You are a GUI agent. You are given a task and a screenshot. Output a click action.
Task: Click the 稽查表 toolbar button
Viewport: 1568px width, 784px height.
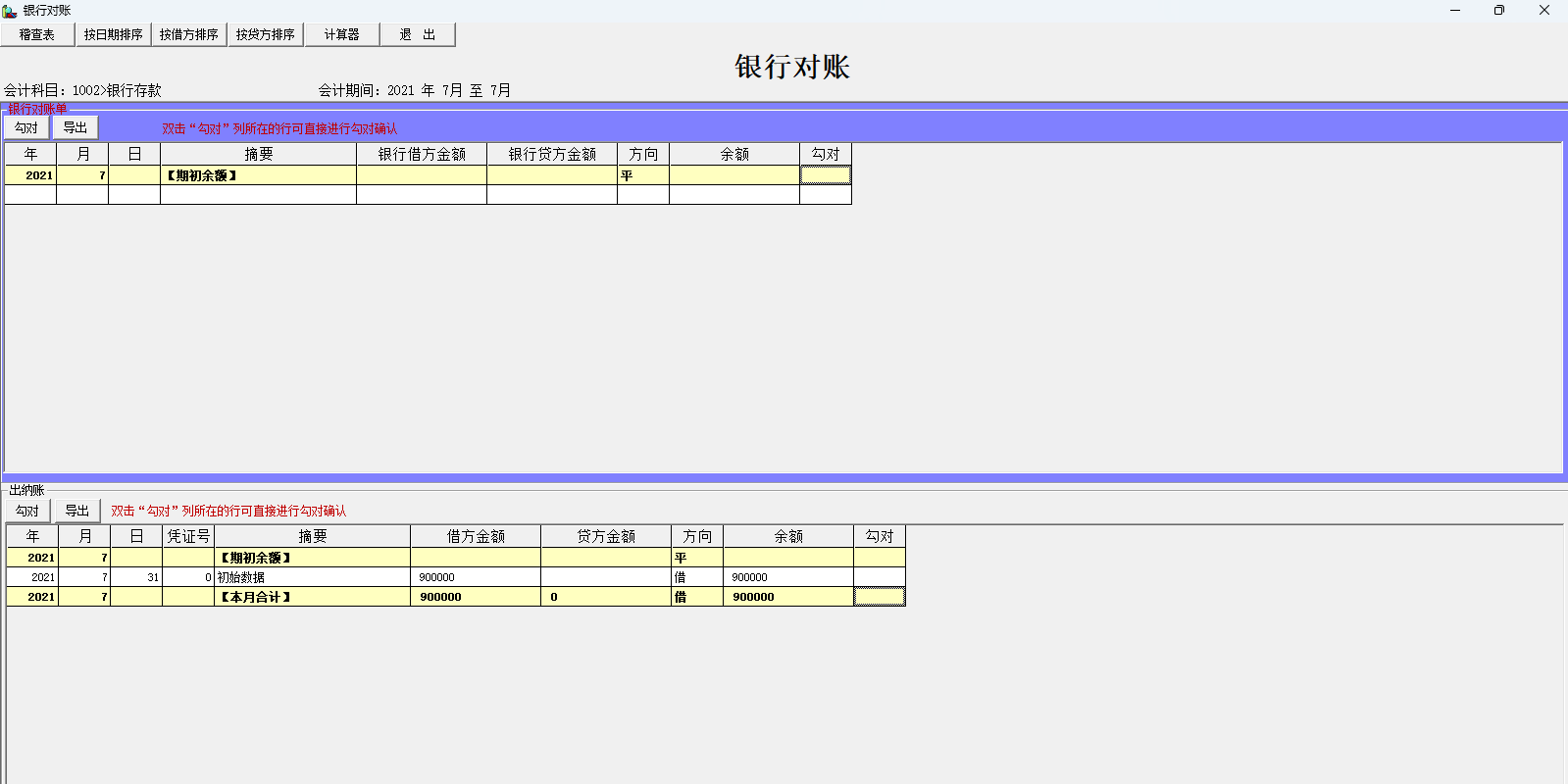37,34
